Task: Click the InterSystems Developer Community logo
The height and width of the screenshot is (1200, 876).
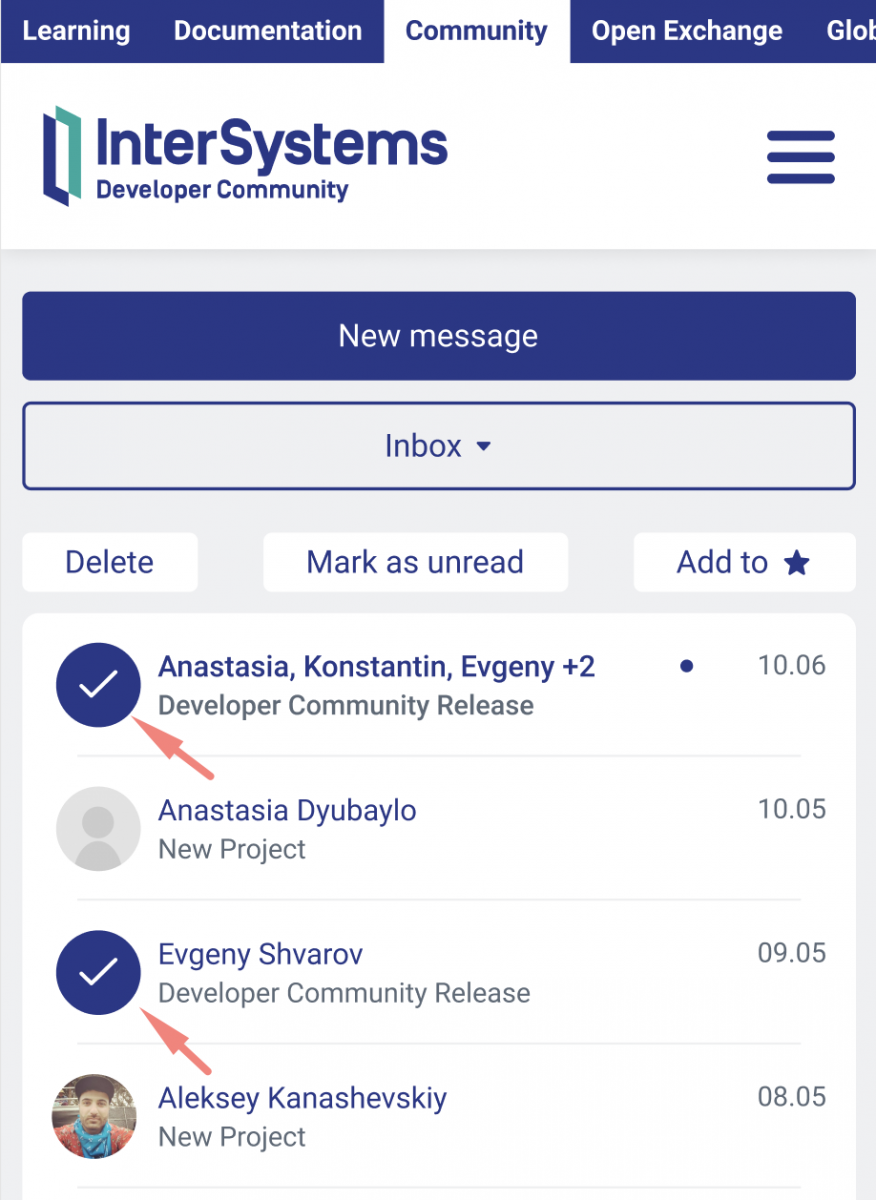Action: 245,156
